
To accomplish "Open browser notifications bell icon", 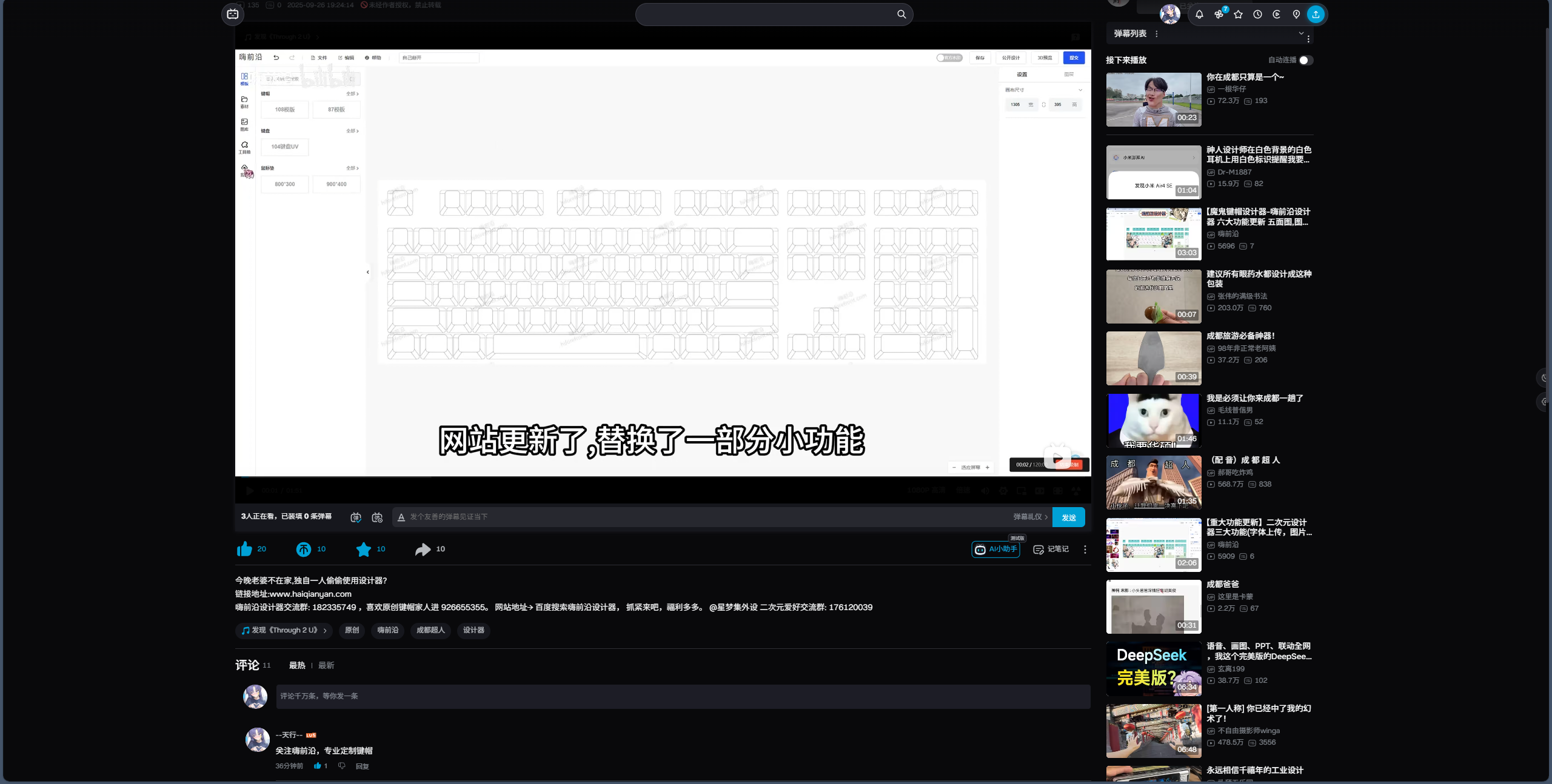I will click(1199, 14).
